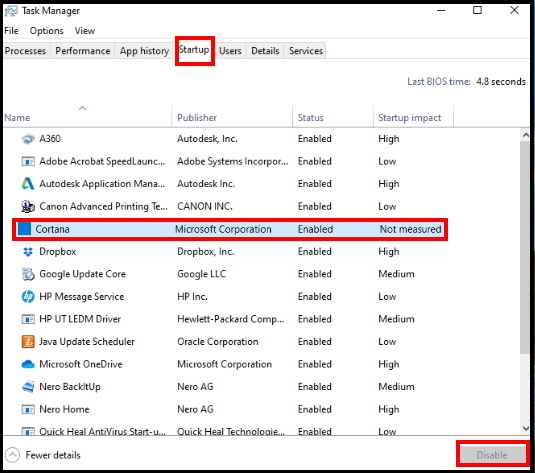535x473 pixels.
Task: Click Medium impact in Google Update Core row
Action: coord(396,274)
